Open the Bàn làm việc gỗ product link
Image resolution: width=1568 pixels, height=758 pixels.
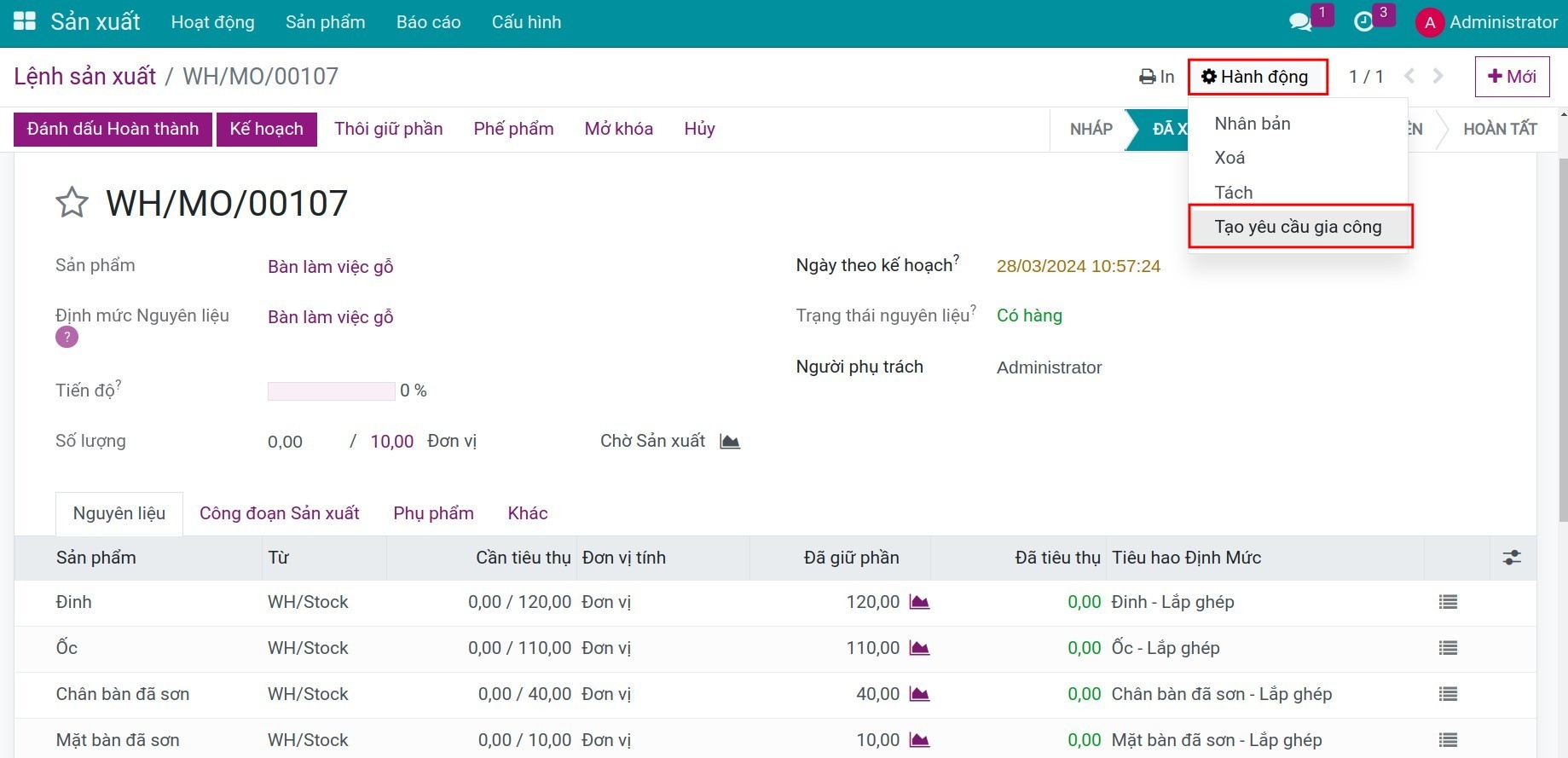pyautogui.click(x=331, y=267)
